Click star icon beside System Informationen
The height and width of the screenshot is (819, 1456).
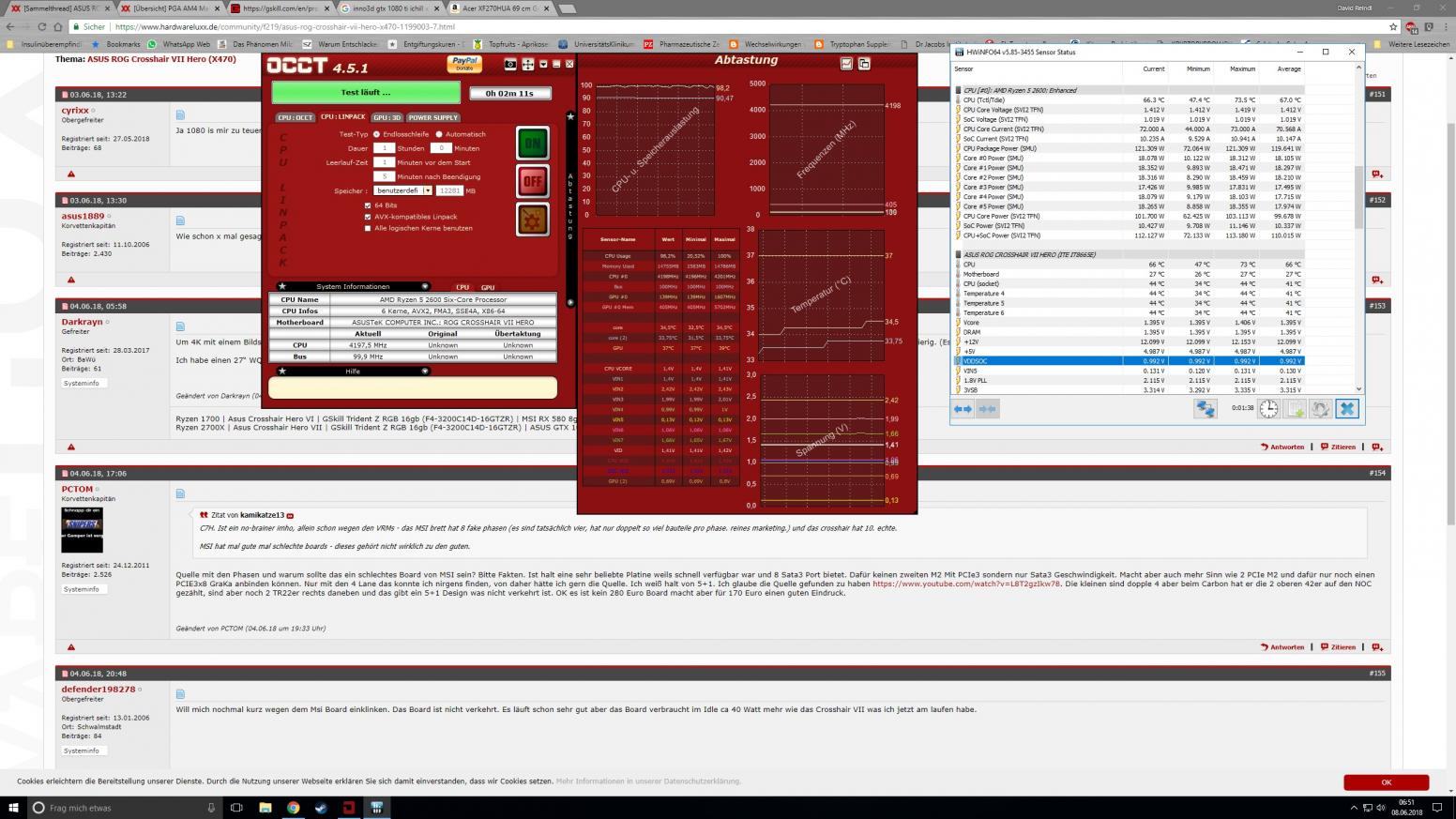[282, 286]
